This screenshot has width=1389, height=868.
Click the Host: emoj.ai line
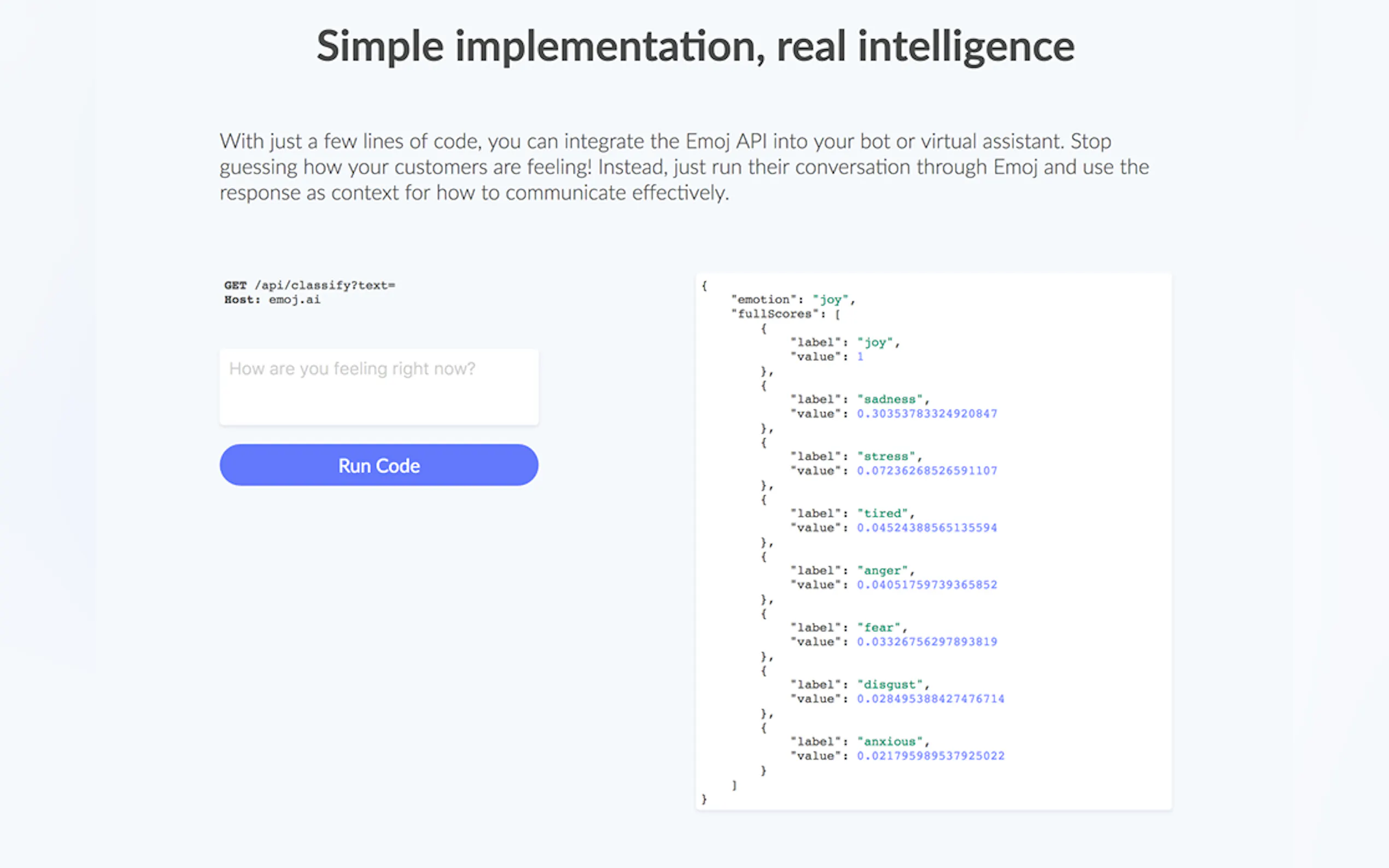click(272, 300)
